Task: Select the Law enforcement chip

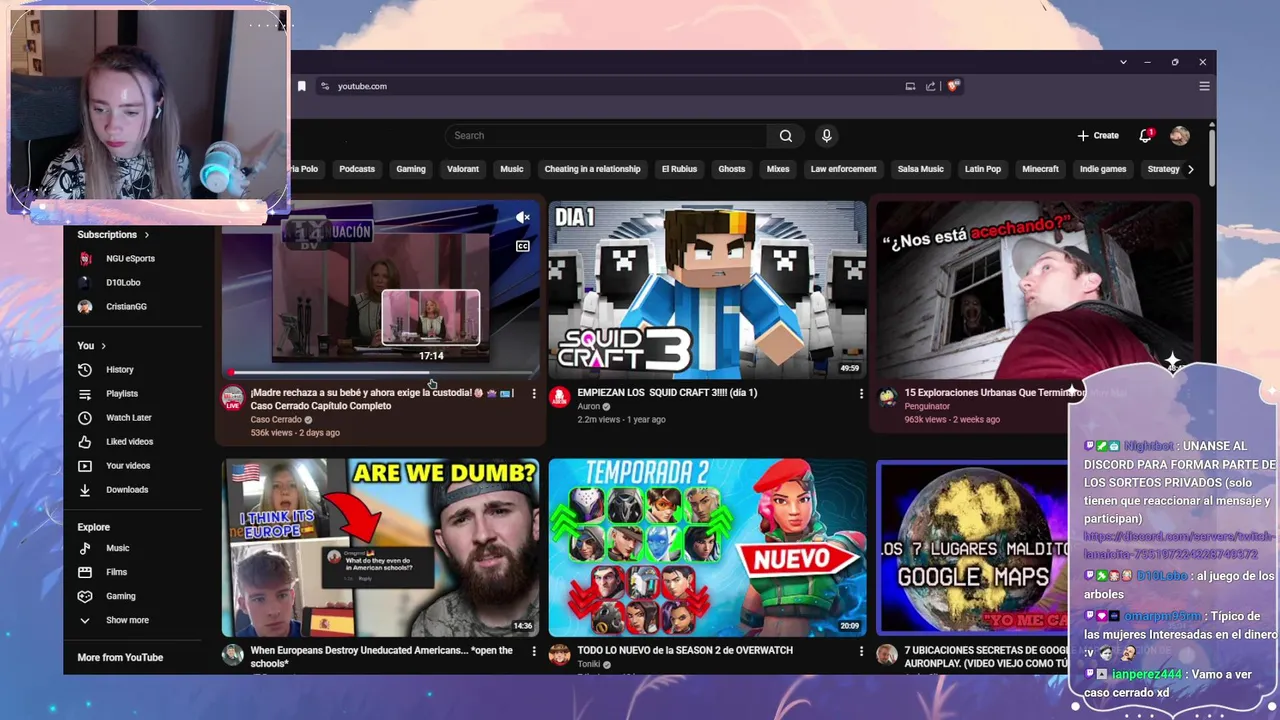Action: tap(843, 169)
